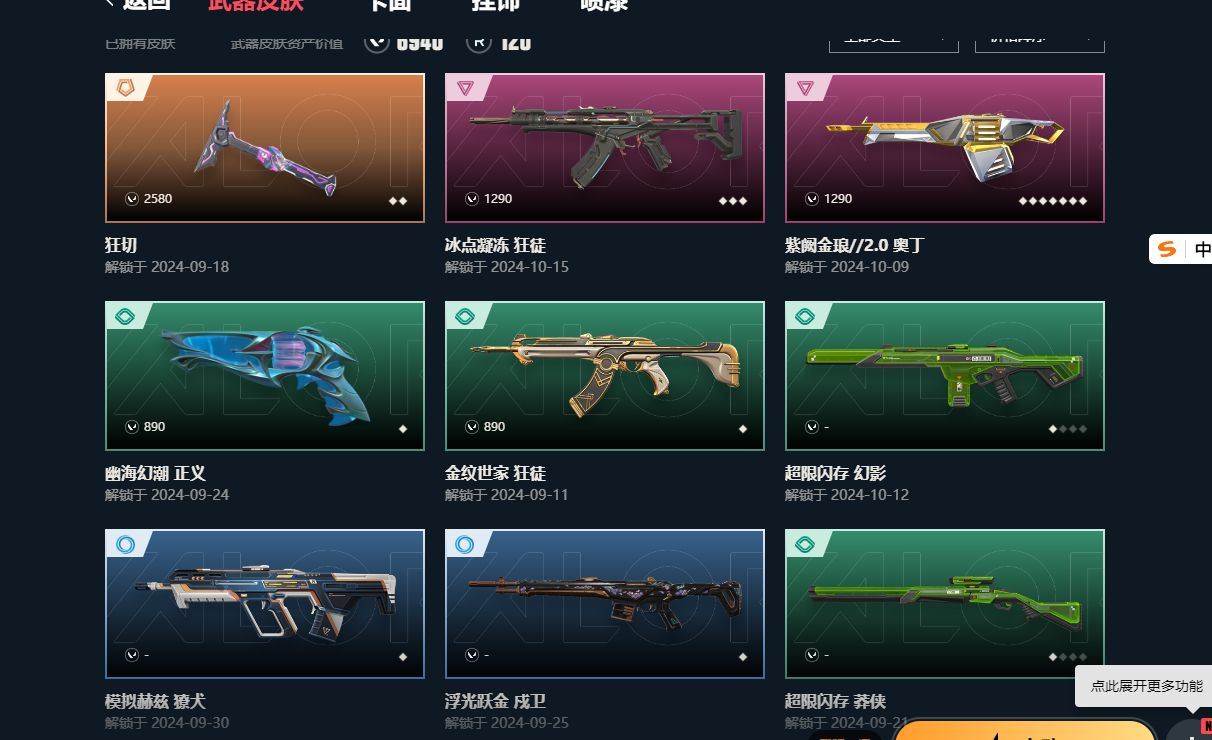Click the VP currency icon beside 2580
Screen dimensions: 1212x740
tap(132, 199)
